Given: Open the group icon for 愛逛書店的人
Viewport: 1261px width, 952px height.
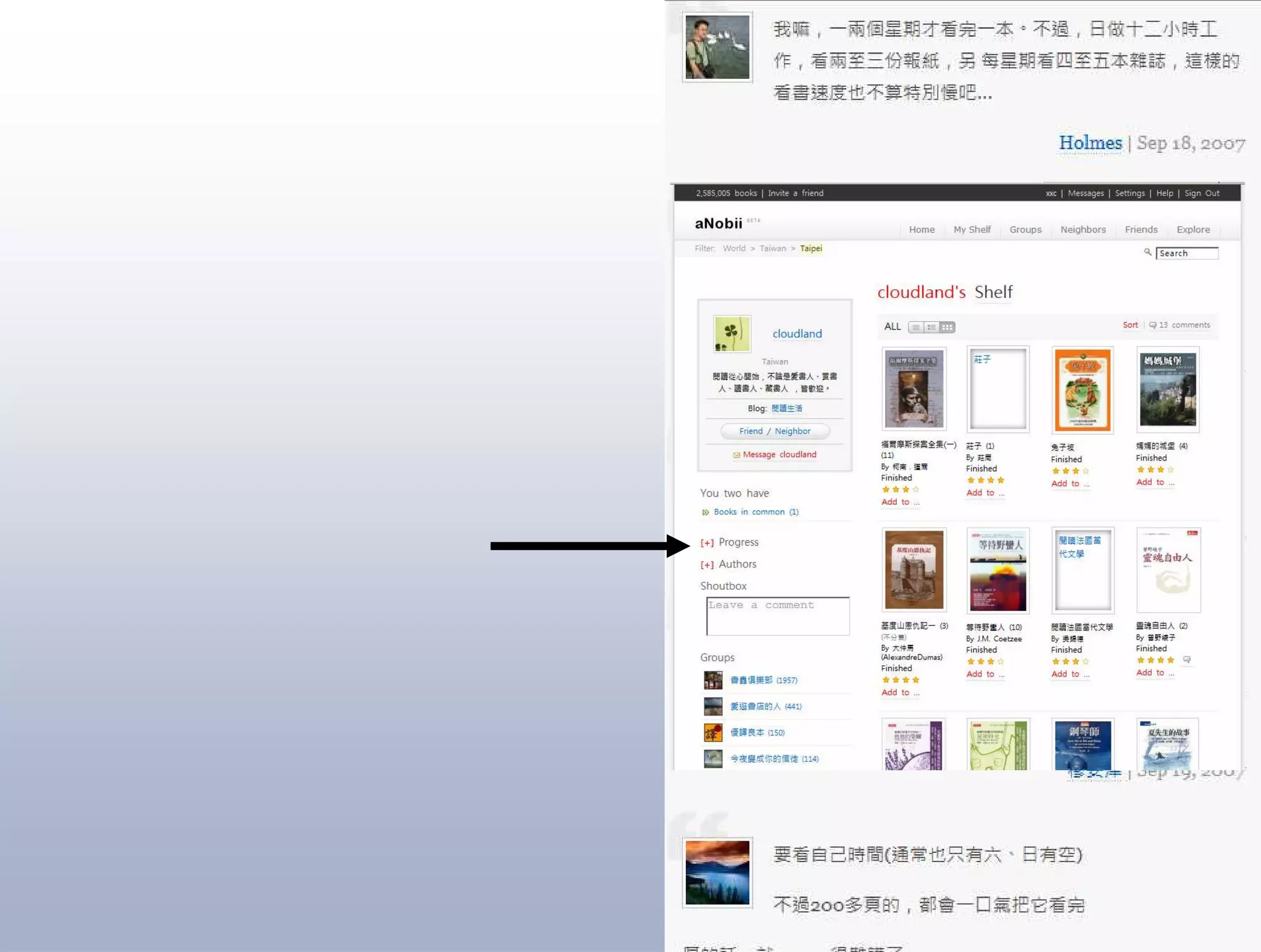Looking at the screenshot, I should pyautogui.click(x=713, y=706).
